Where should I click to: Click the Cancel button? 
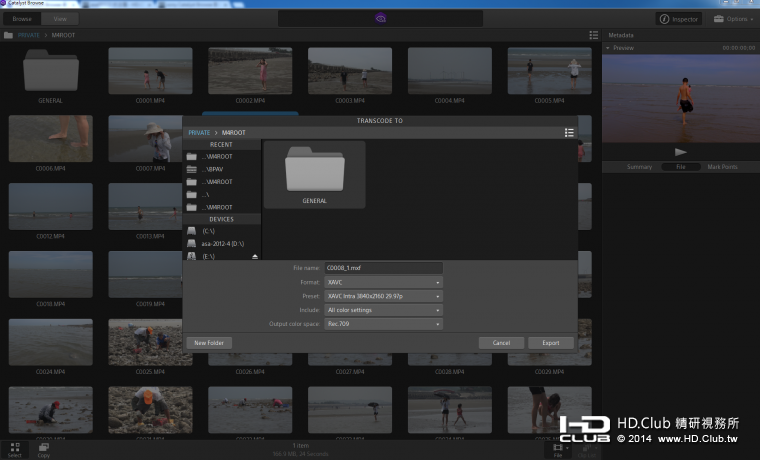pyautogui.click(x=501, y=343)
